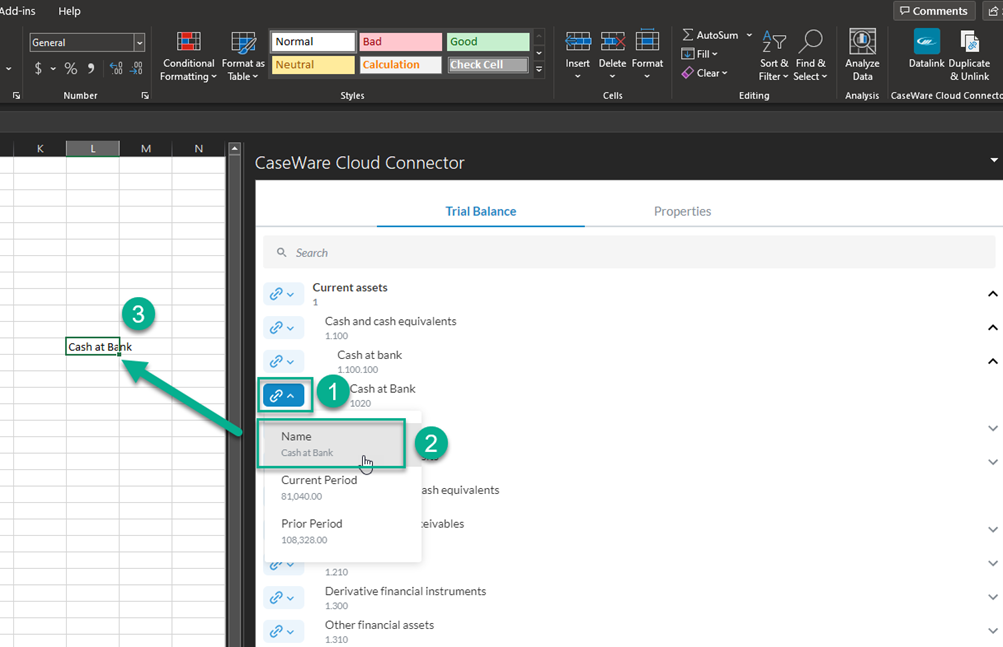Click AutoSum in Editing group
This screenshot has height=647, width=1003.
(x=710, y=35)
